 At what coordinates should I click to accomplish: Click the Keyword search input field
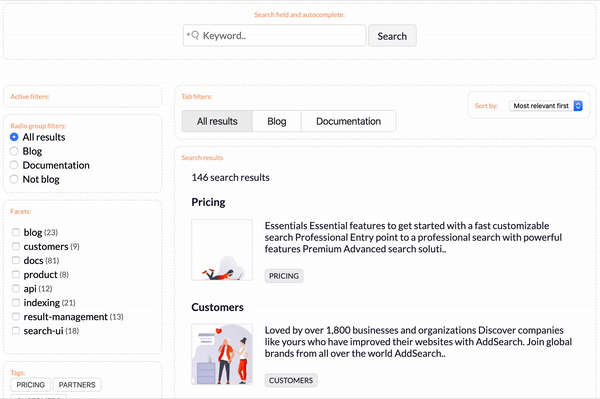pos(274,36)
